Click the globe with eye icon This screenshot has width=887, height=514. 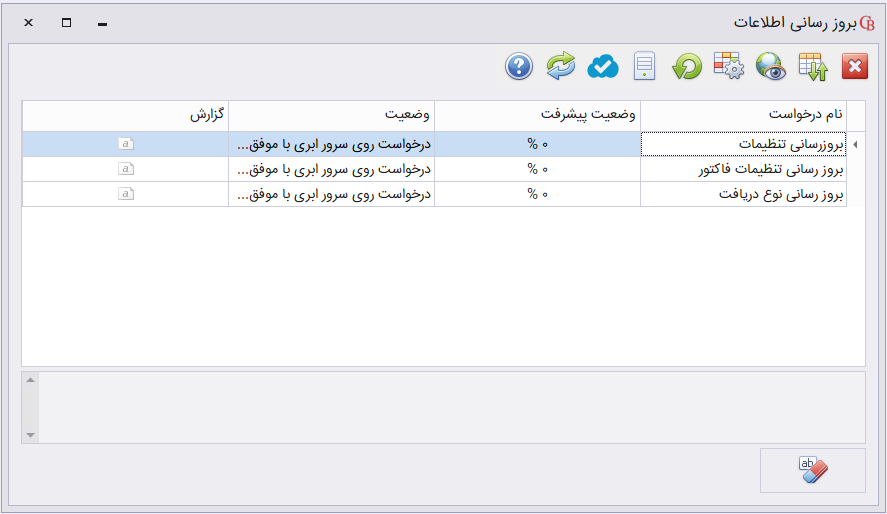(771, 67)
